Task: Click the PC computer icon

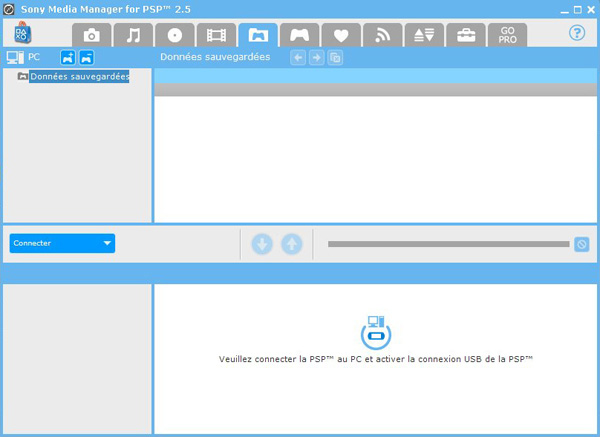Action: [x=15, y=57]
